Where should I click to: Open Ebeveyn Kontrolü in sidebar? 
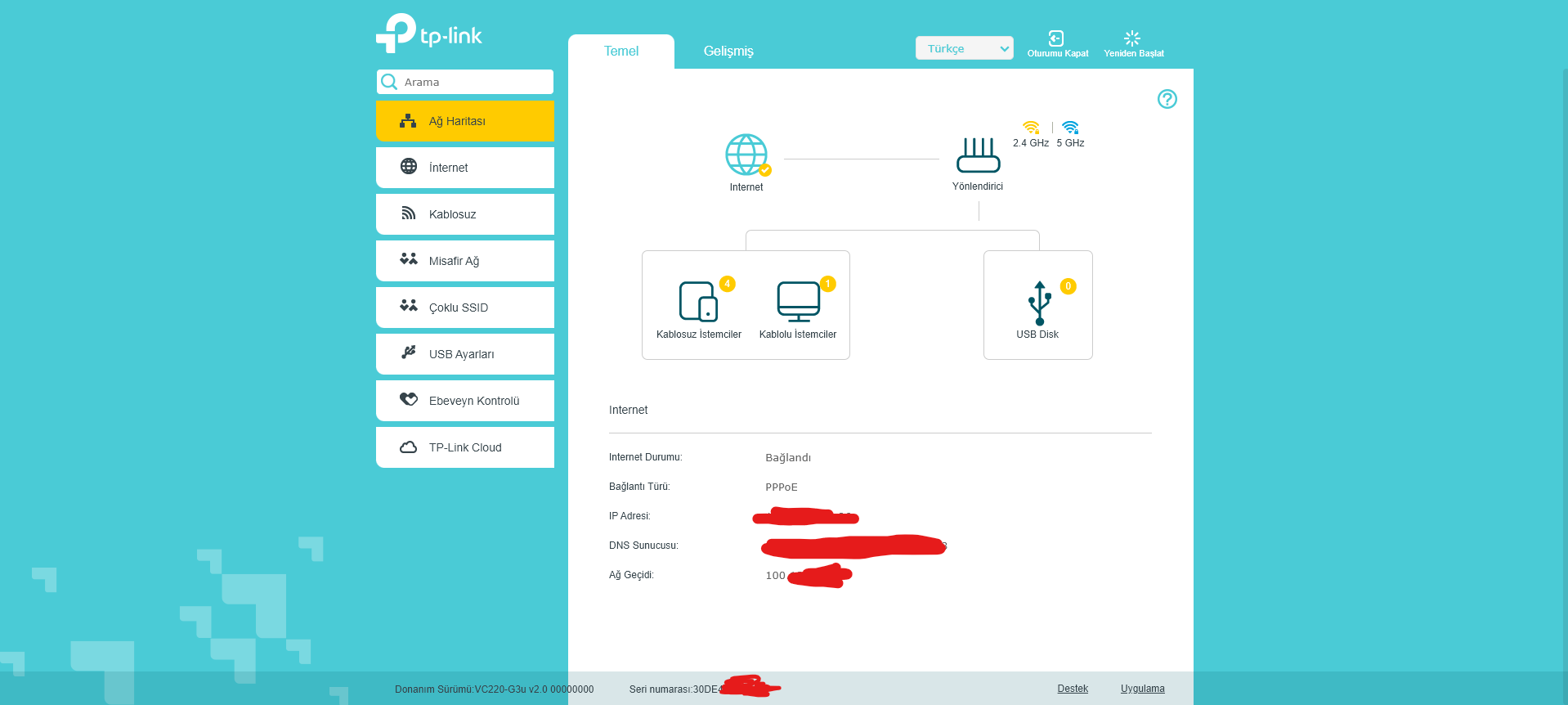464,401
